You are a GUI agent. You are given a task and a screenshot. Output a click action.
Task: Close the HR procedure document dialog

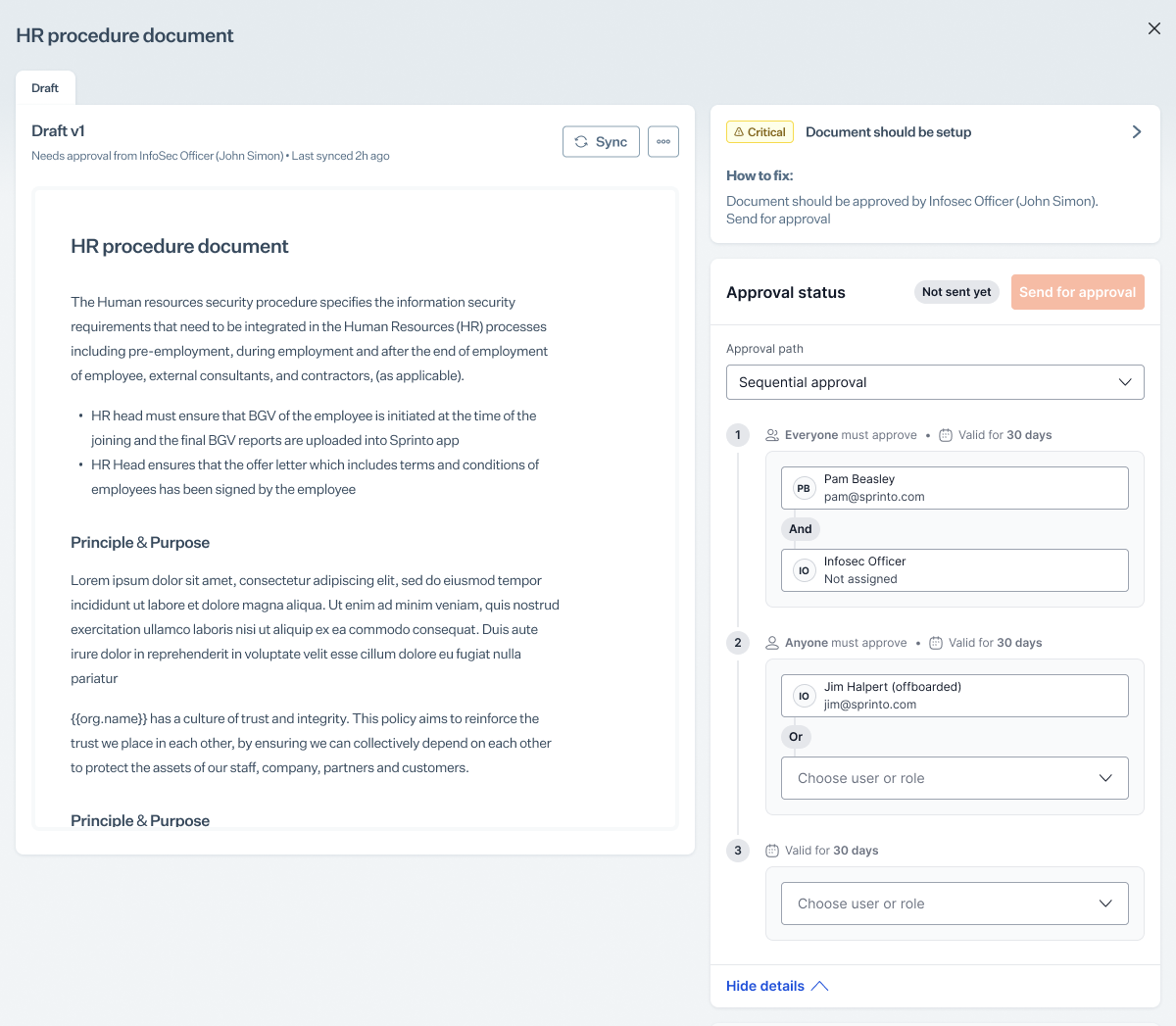coord(1153,28)
